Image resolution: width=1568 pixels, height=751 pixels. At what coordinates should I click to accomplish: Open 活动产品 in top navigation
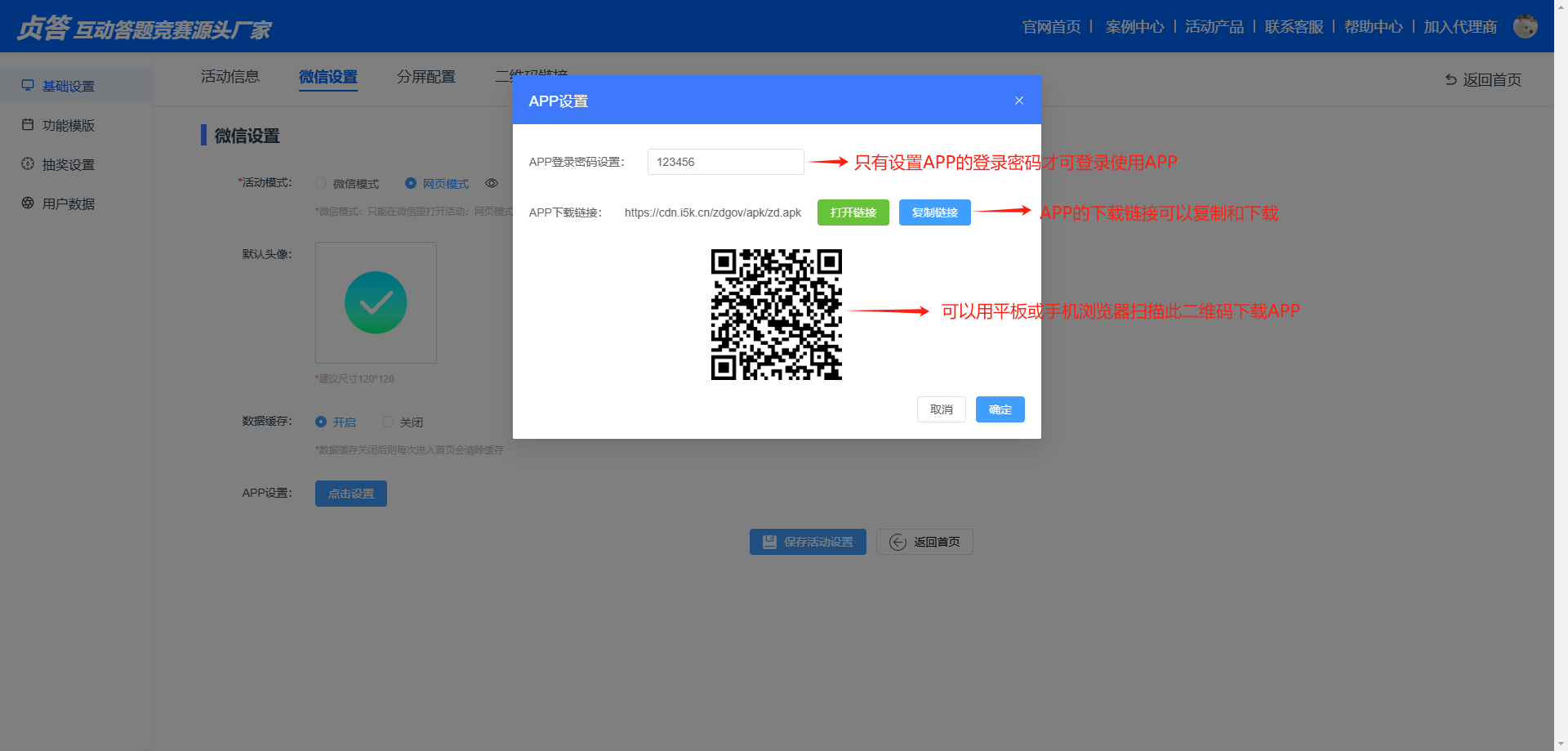[x=1214, y=27]
